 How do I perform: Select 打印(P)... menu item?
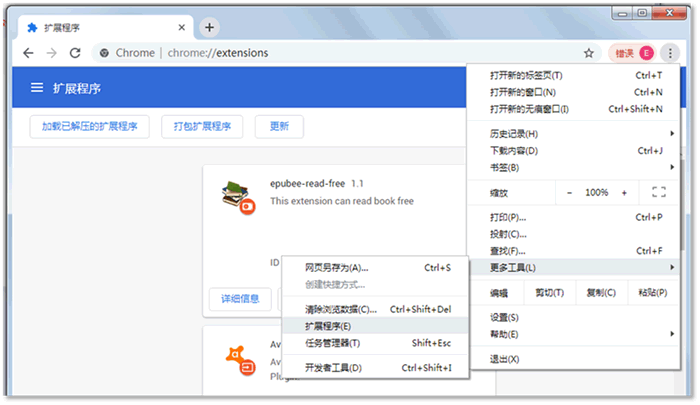pos(574,217)
